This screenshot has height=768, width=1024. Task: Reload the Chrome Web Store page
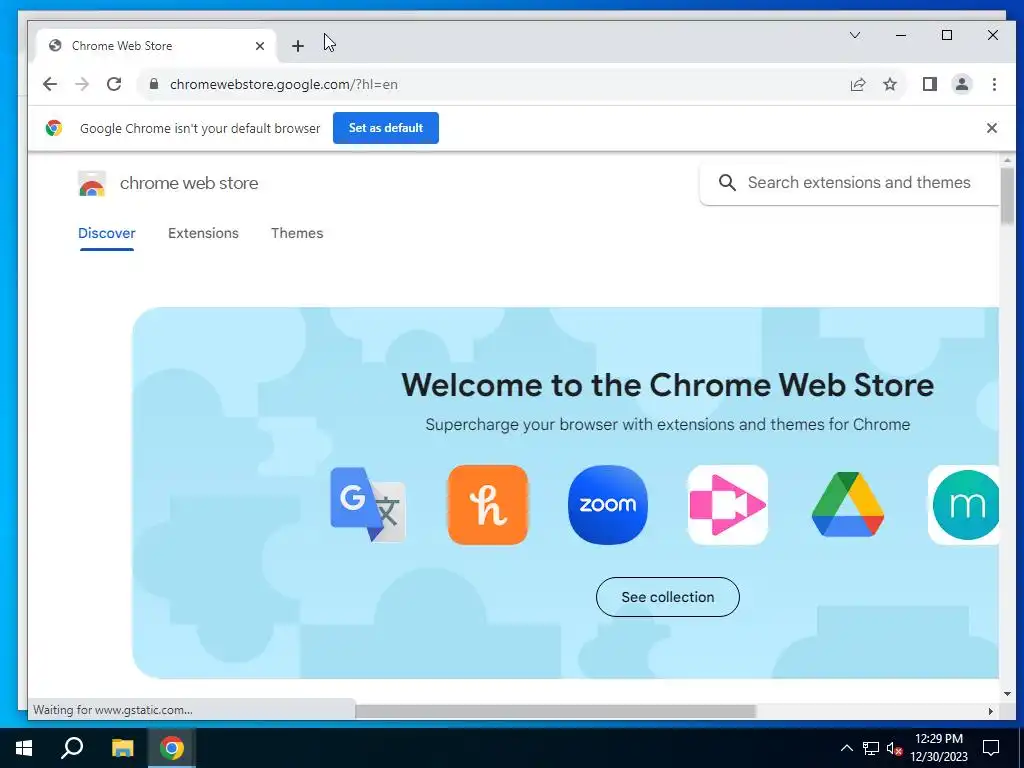coord(114,84)
